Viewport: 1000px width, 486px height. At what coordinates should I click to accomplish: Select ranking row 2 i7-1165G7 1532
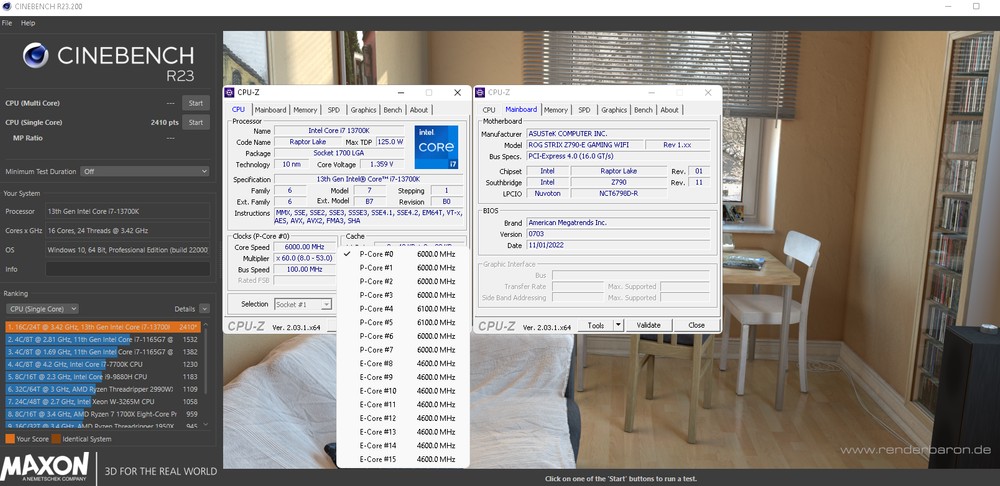pos(103,339)
